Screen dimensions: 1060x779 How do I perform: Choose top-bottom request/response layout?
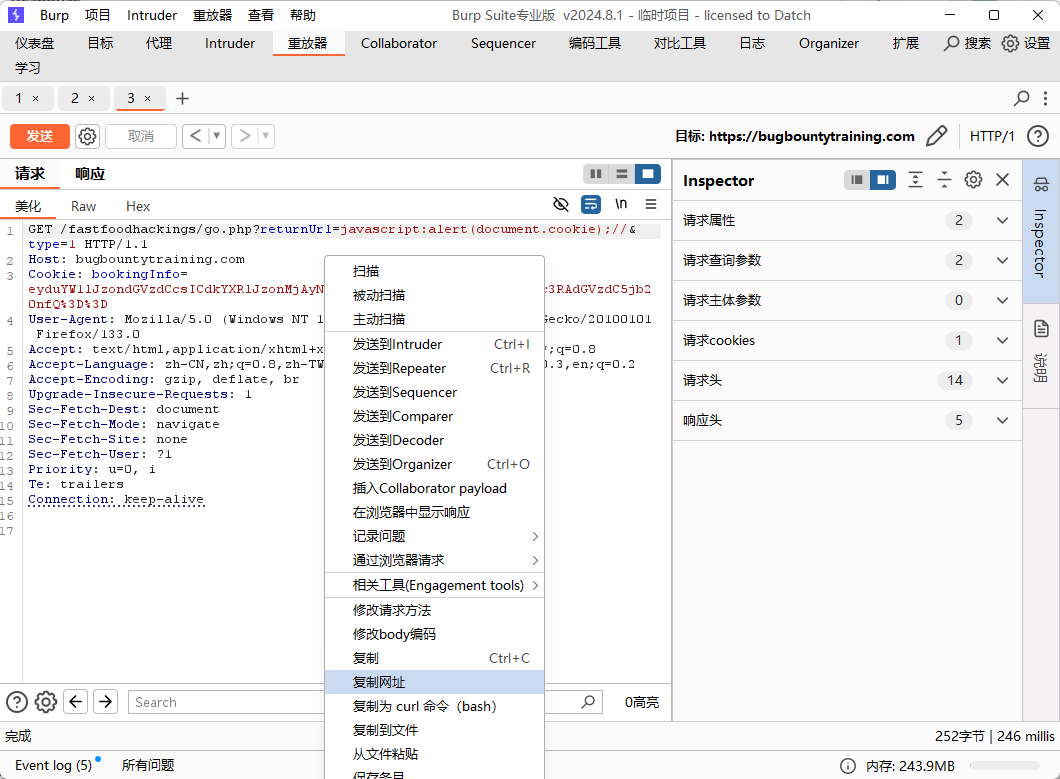click(621, 174)
